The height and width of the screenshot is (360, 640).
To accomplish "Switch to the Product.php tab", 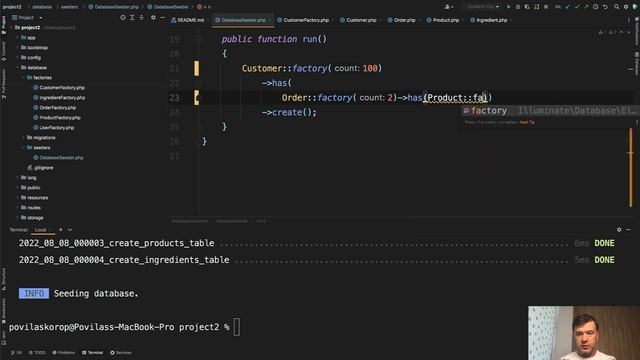I will [443, 20].
